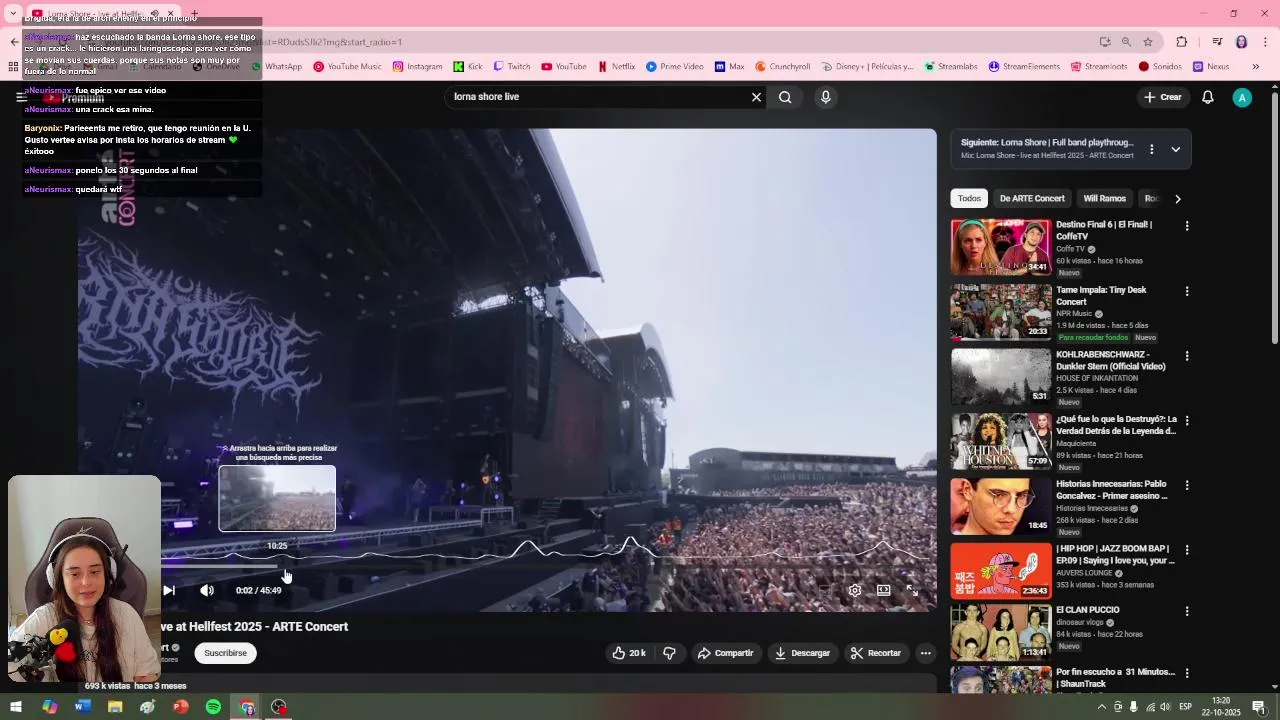Open Spotify from the taskbar
1280x720 pixels.
[213, 707]
